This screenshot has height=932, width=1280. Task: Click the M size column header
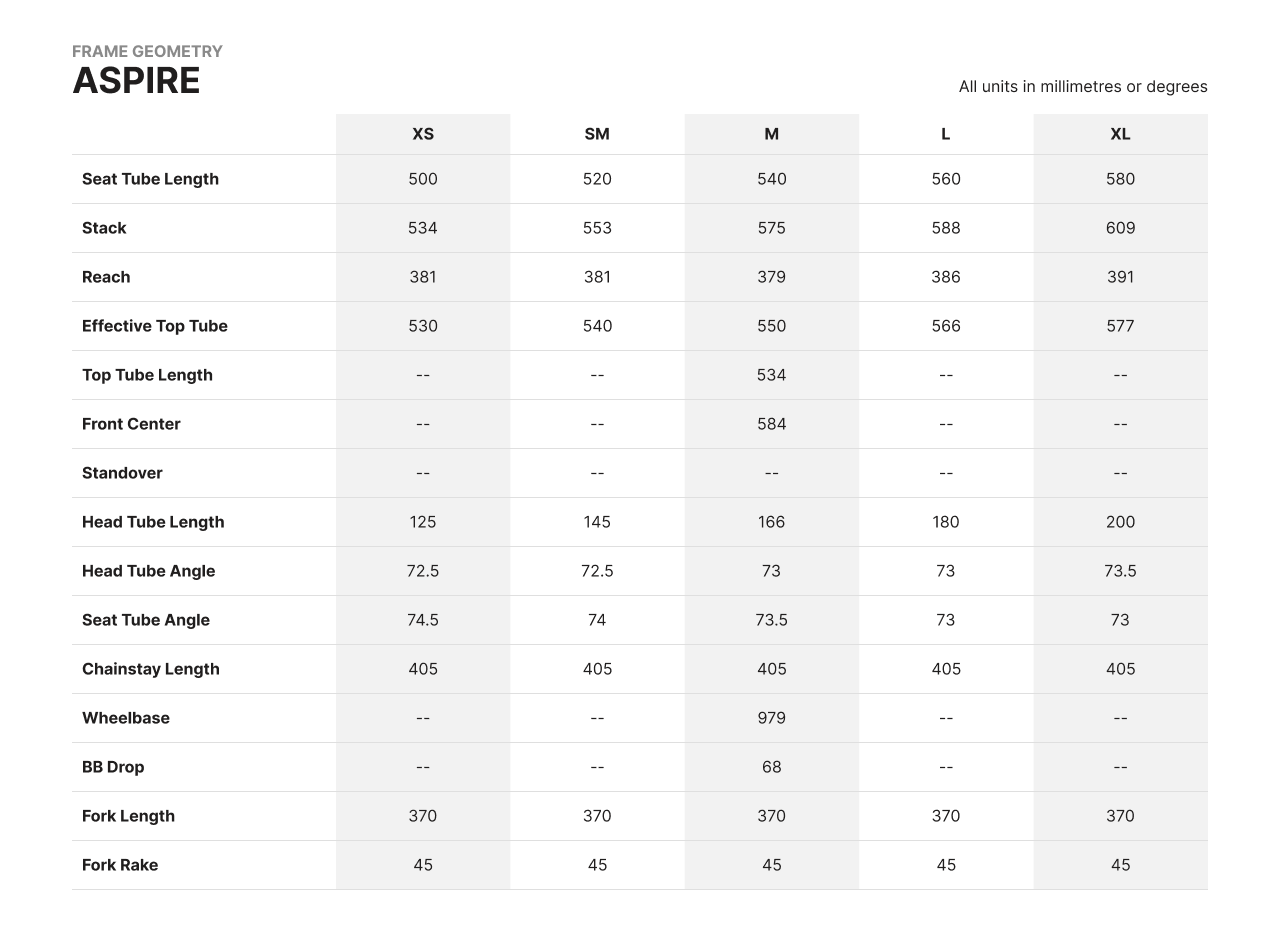point(771,134)
